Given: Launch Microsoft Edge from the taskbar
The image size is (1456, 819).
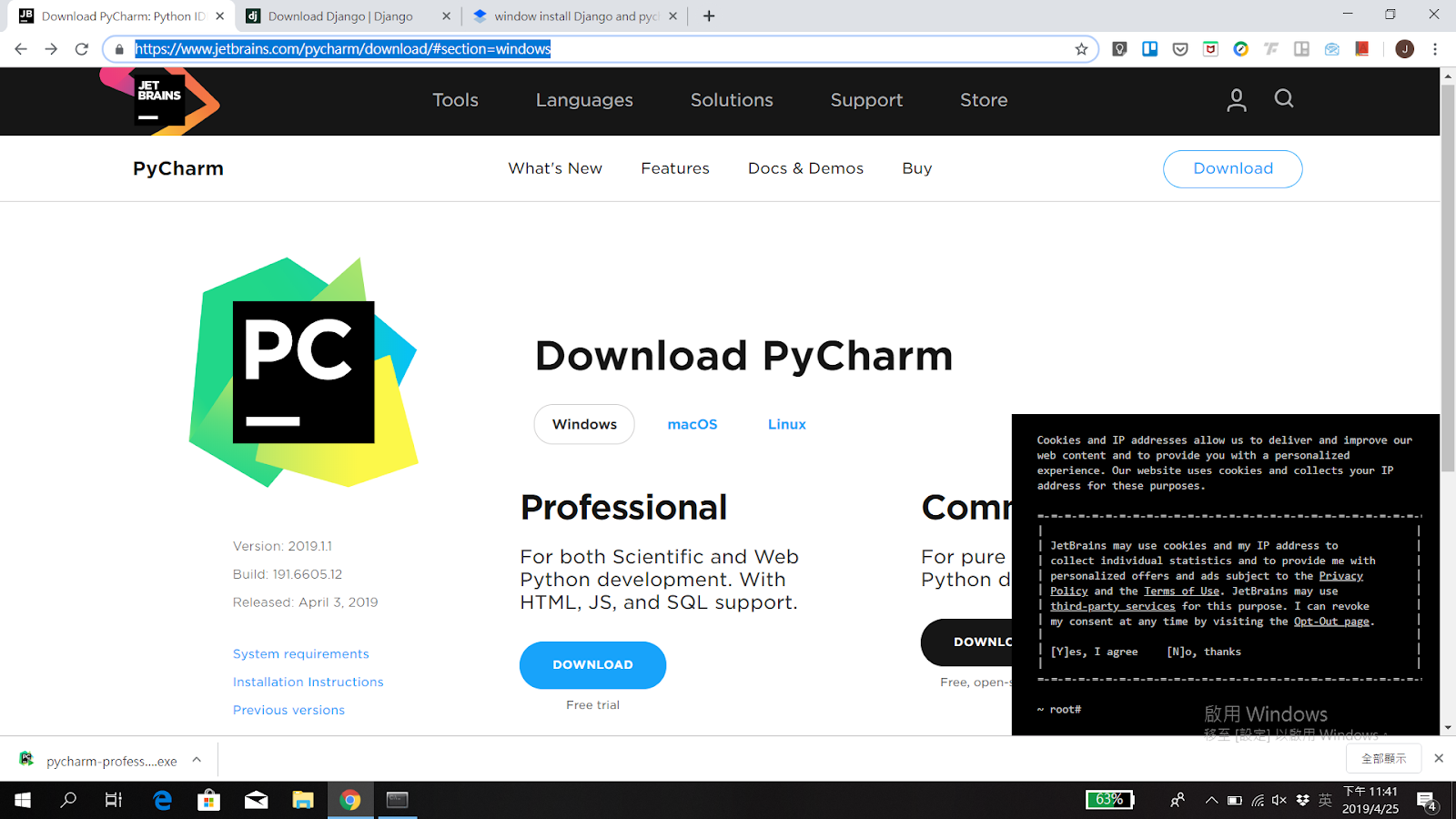Looking at the screenshot, I should pyautogui.click(x=162, y=800).
